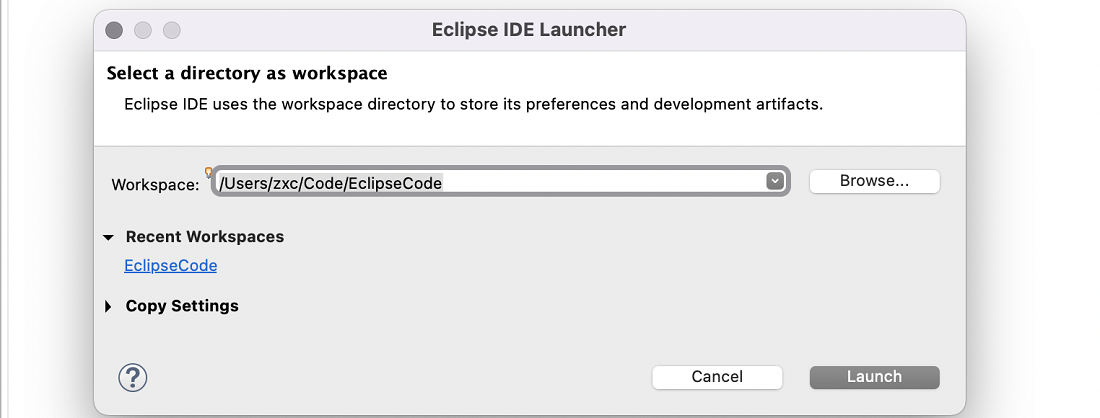This screenshot has height=418, width=1100.
Task: Click the zoom window button in title bar
Action: pos(172,30)
